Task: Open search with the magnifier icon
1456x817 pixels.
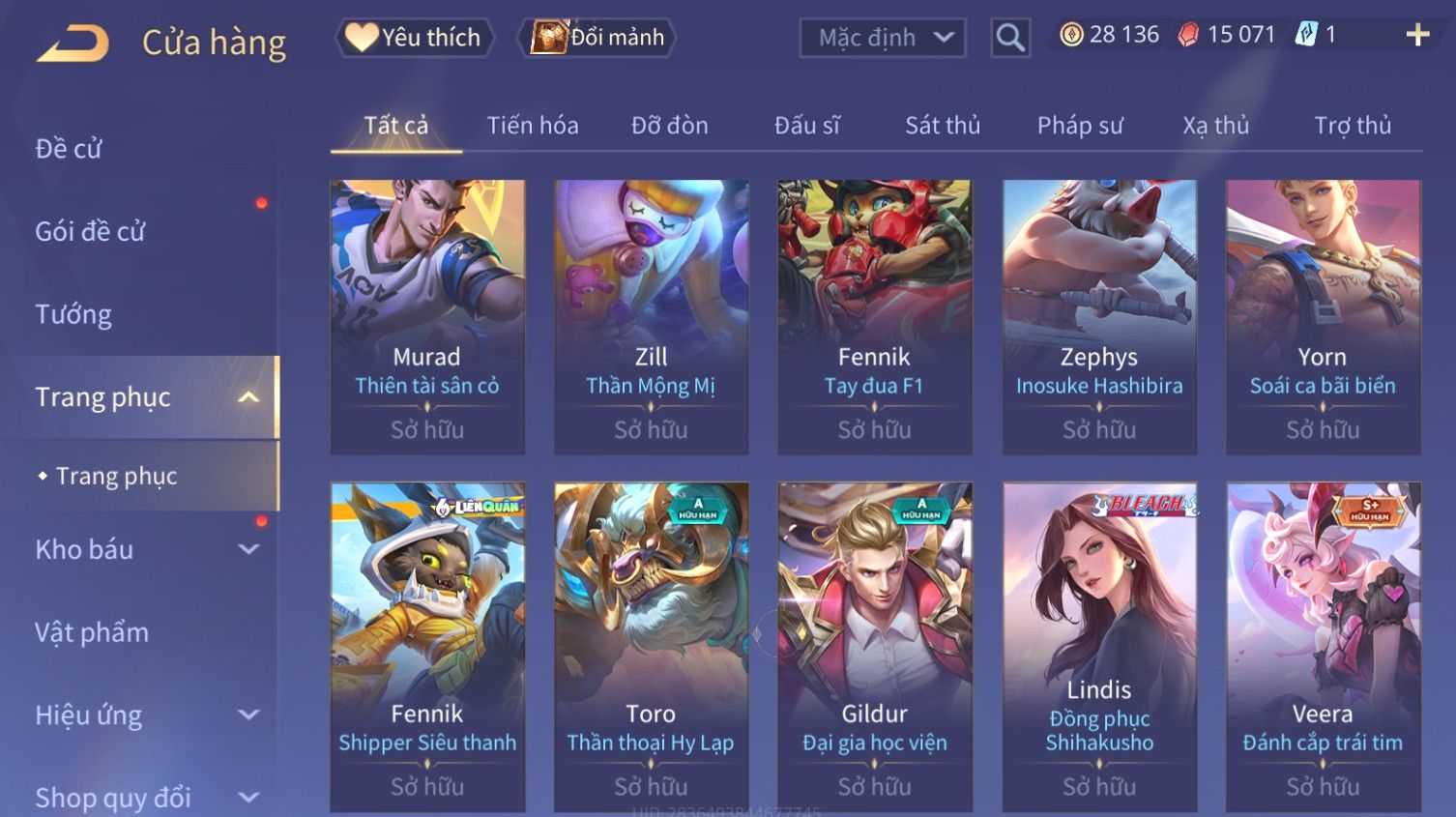Action: (1010, 38)
